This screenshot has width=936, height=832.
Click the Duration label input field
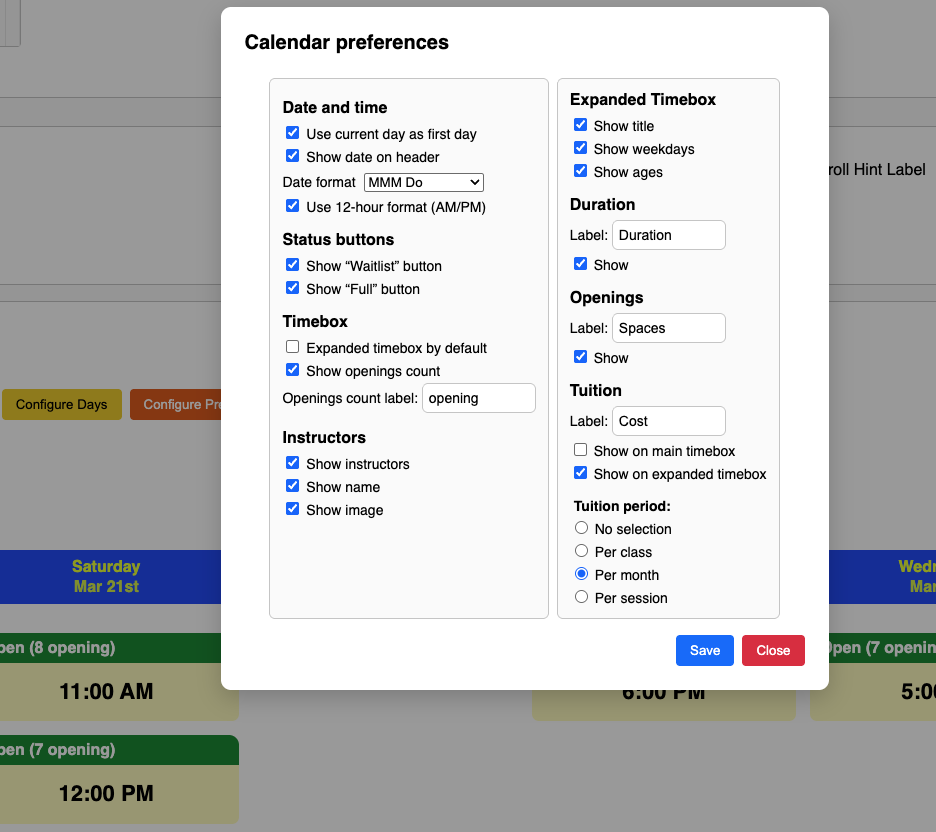tap(668, 235)
